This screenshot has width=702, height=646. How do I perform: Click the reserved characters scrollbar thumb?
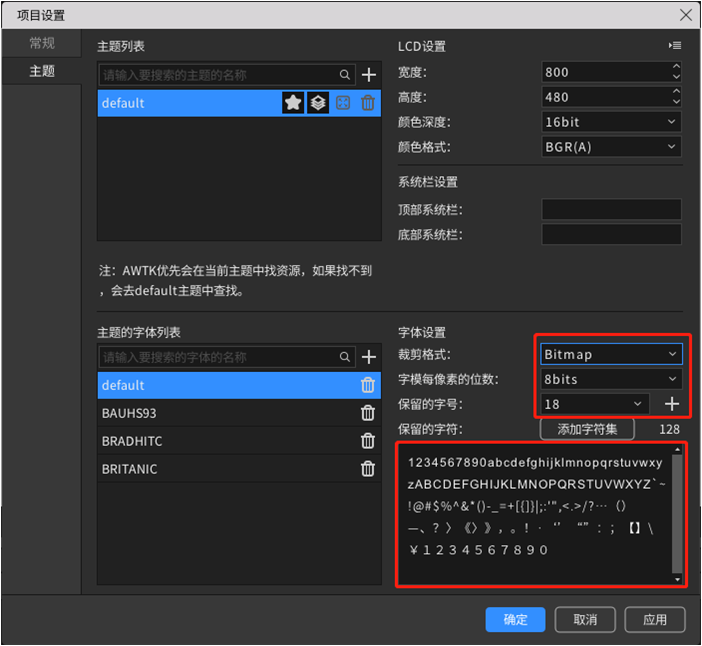(677, 513)
